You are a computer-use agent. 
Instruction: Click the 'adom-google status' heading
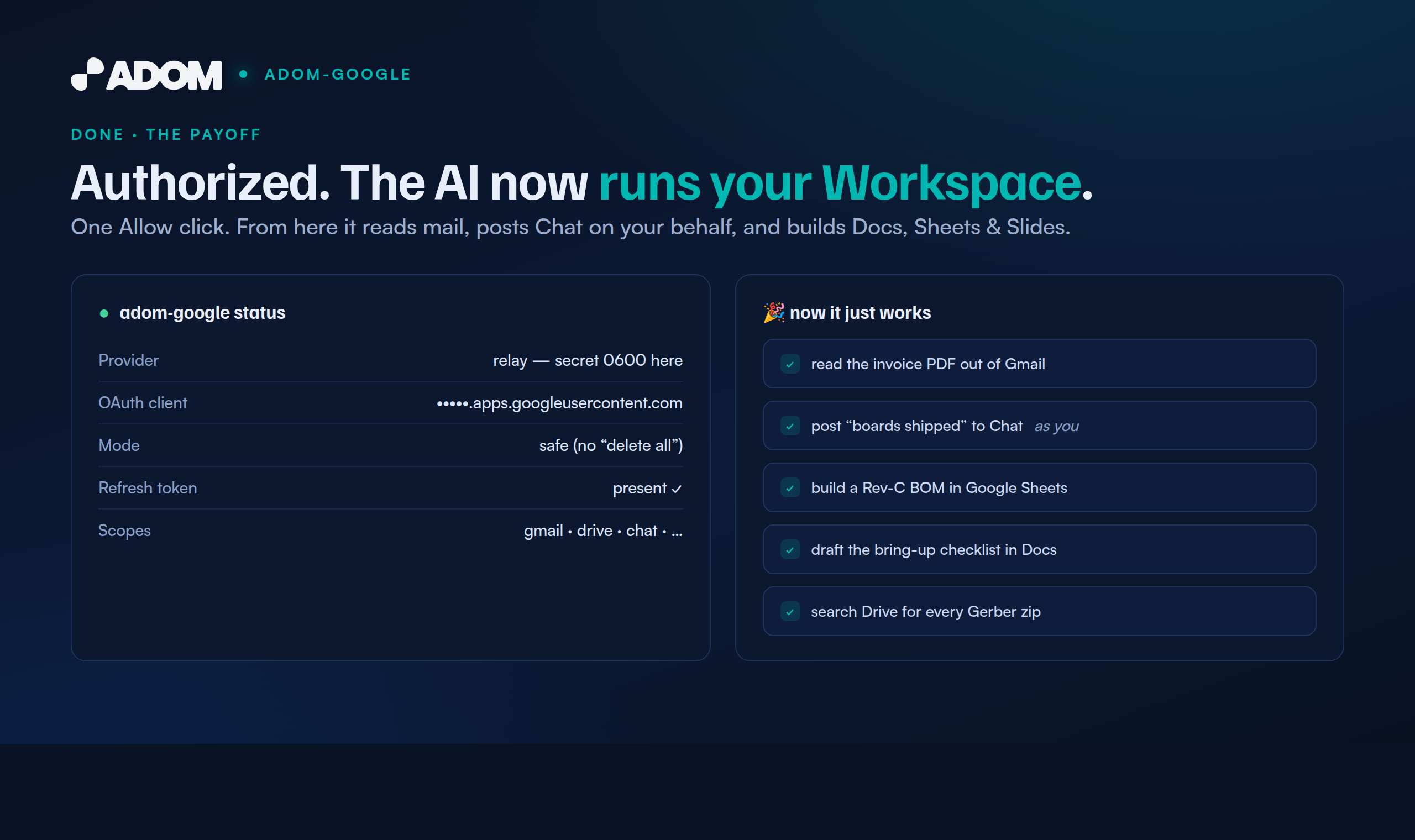pos(203,313)
